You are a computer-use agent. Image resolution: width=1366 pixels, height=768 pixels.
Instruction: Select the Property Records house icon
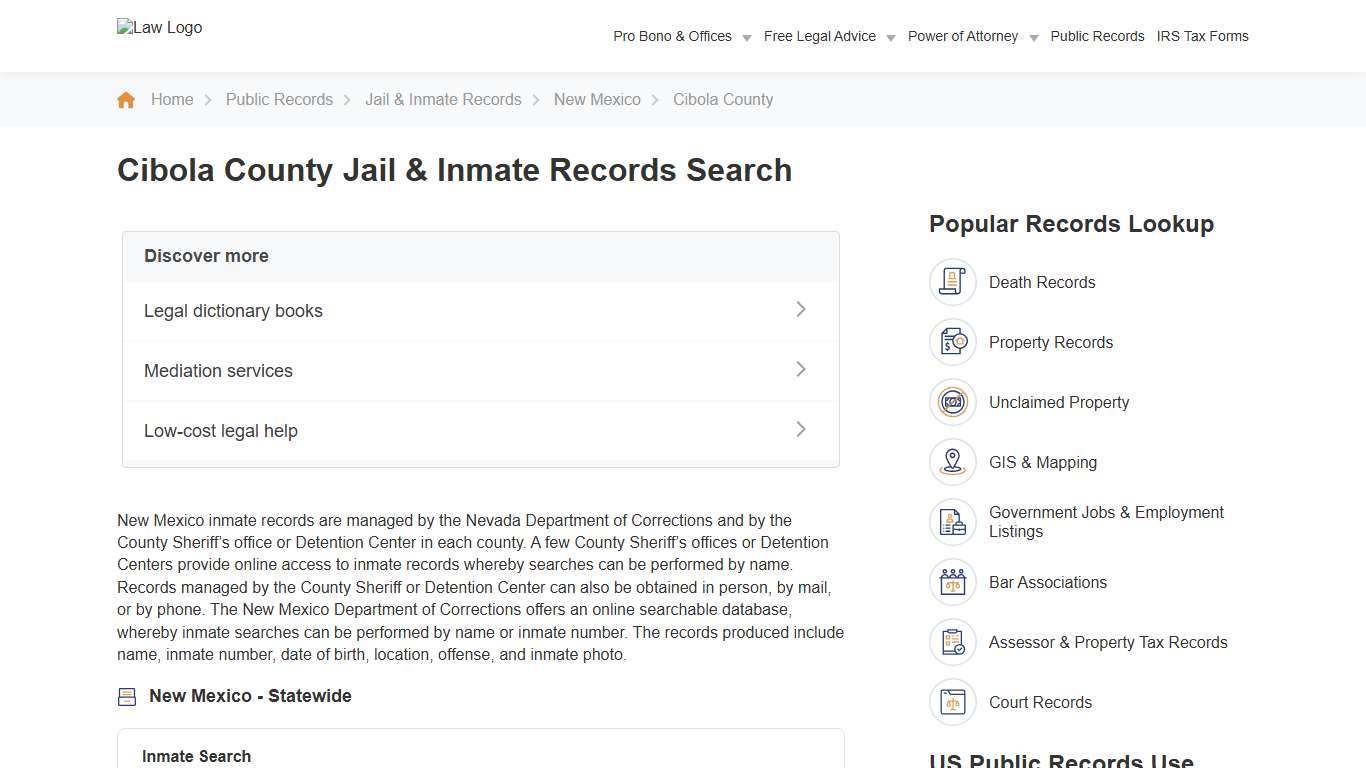pos(952,341)
